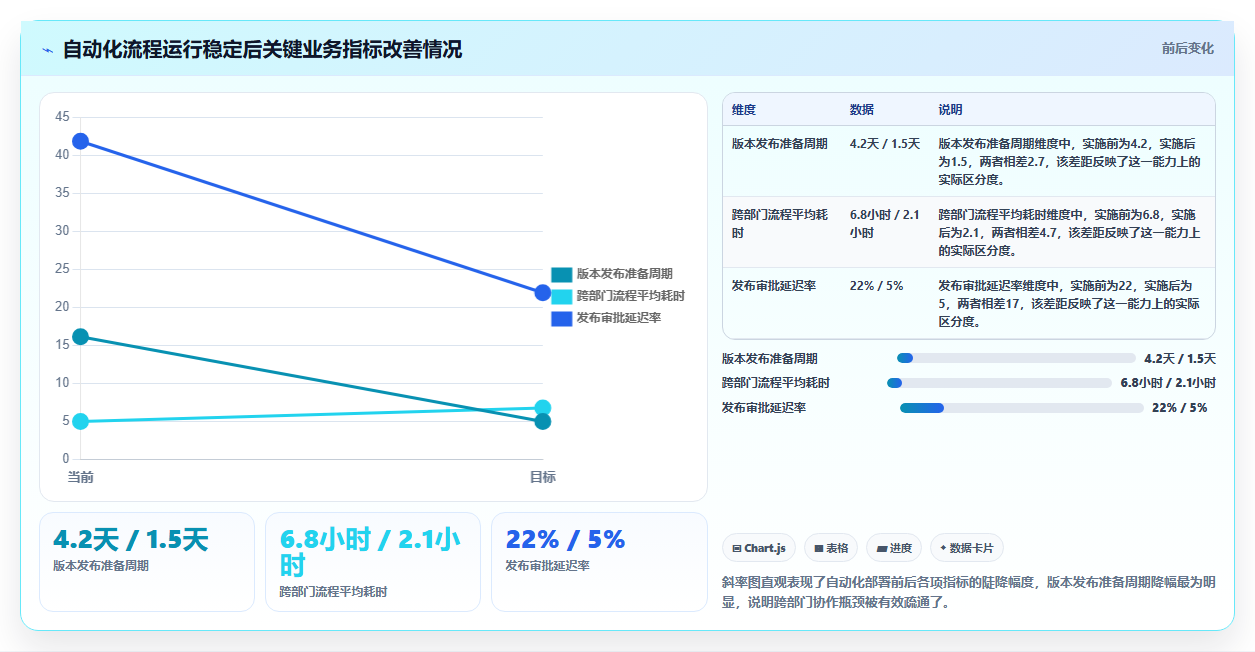Click the progress label 6.8小时 / 2.1小时
The height and width of the screenshot is (652, 1255).
pyautogui.click(x=1168, y=383)
